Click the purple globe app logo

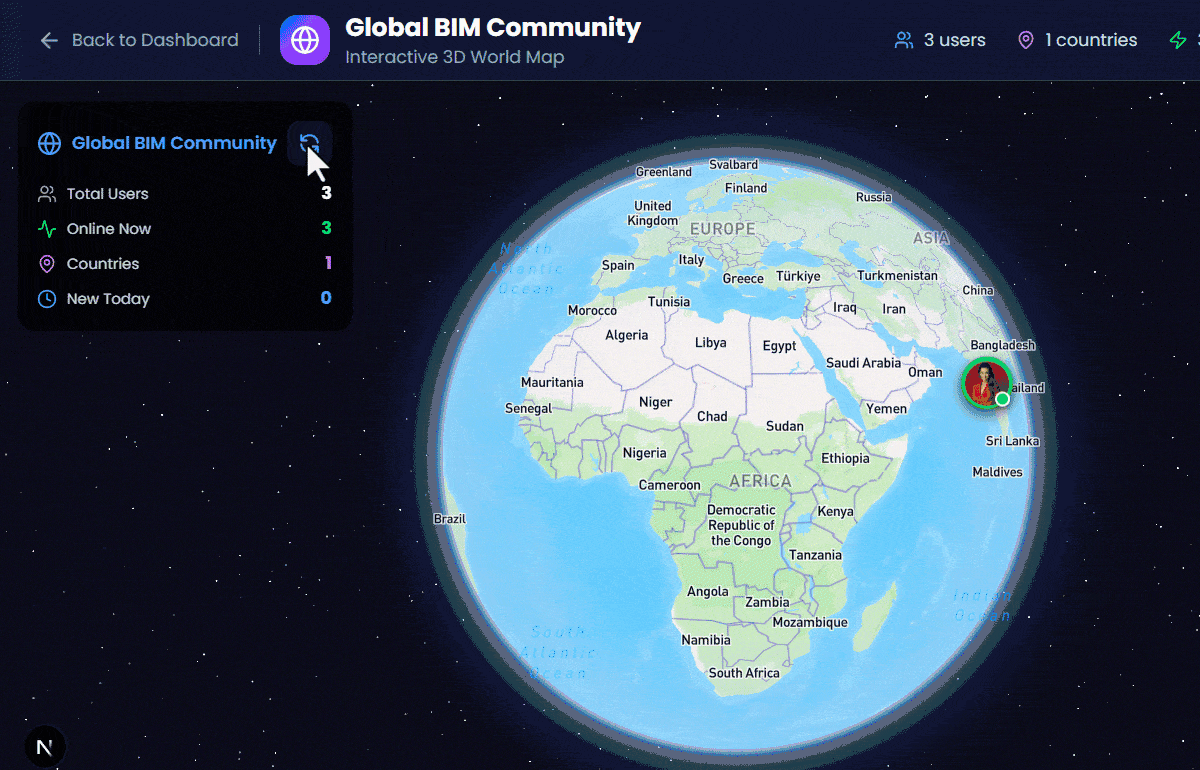305,40
